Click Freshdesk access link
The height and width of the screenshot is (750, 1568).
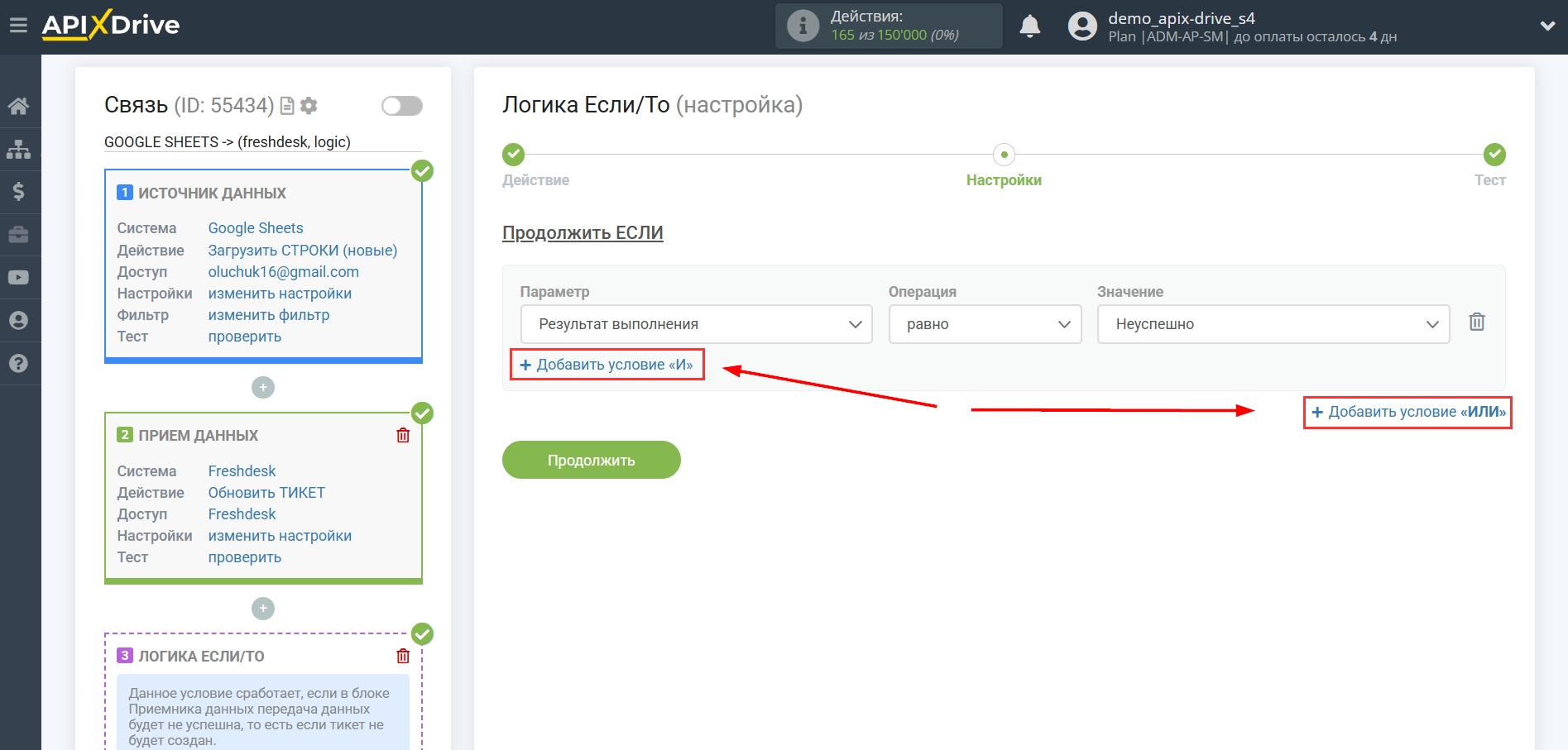coord(242,514)
